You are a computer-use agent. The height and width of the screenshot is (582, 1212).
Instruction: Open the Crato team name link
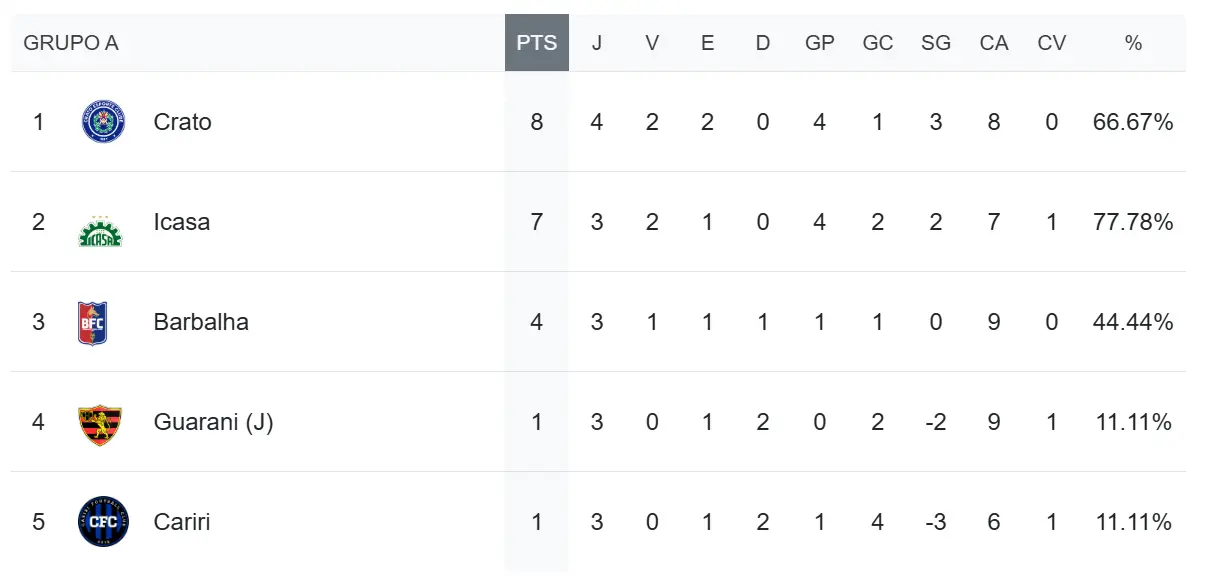[x=183, y=122]
